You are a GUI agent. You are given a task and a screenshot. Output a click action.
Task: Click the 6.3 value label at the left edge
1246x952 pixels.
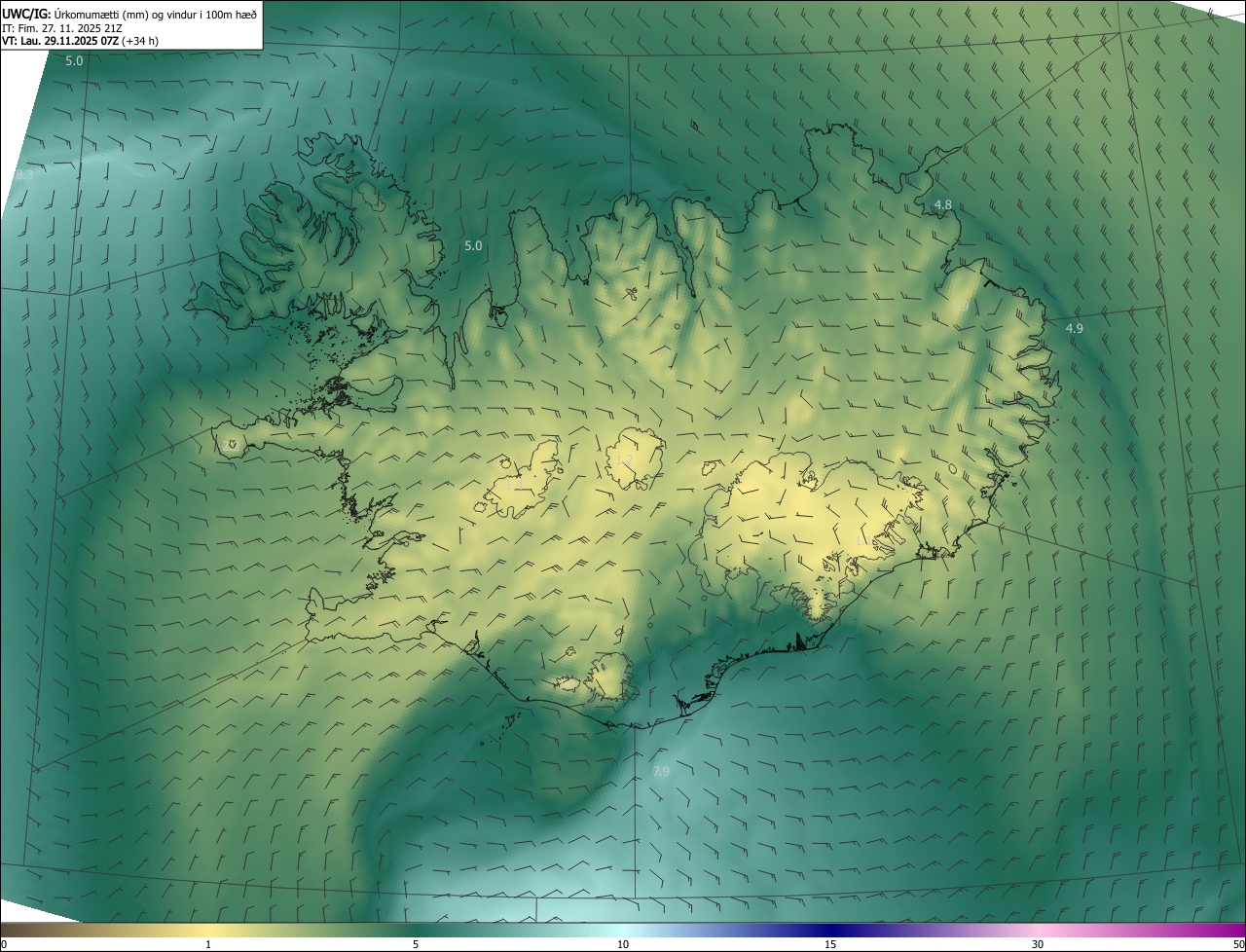tap(24, 175)
